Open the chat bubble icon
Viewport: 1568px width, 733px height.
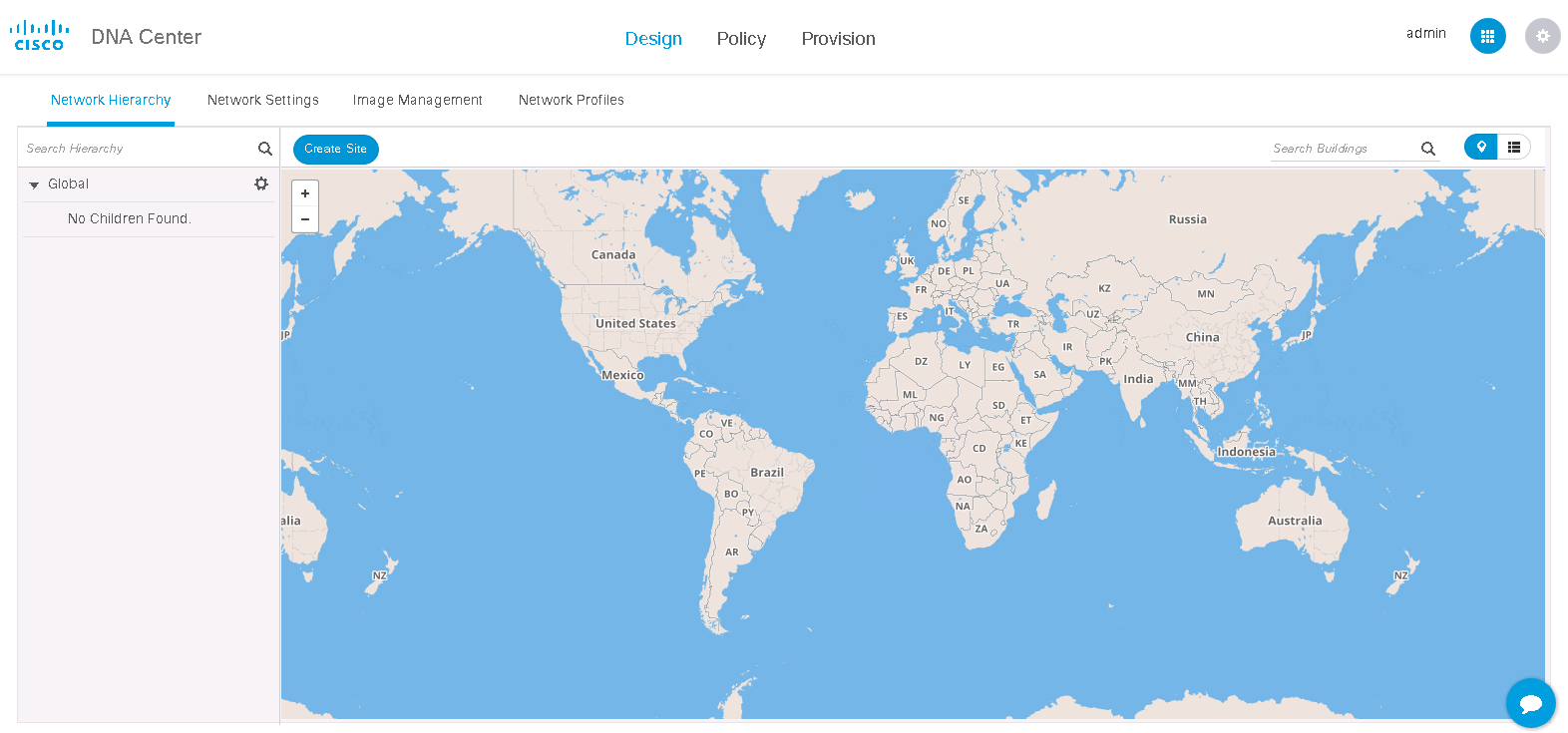point(1531,703)
